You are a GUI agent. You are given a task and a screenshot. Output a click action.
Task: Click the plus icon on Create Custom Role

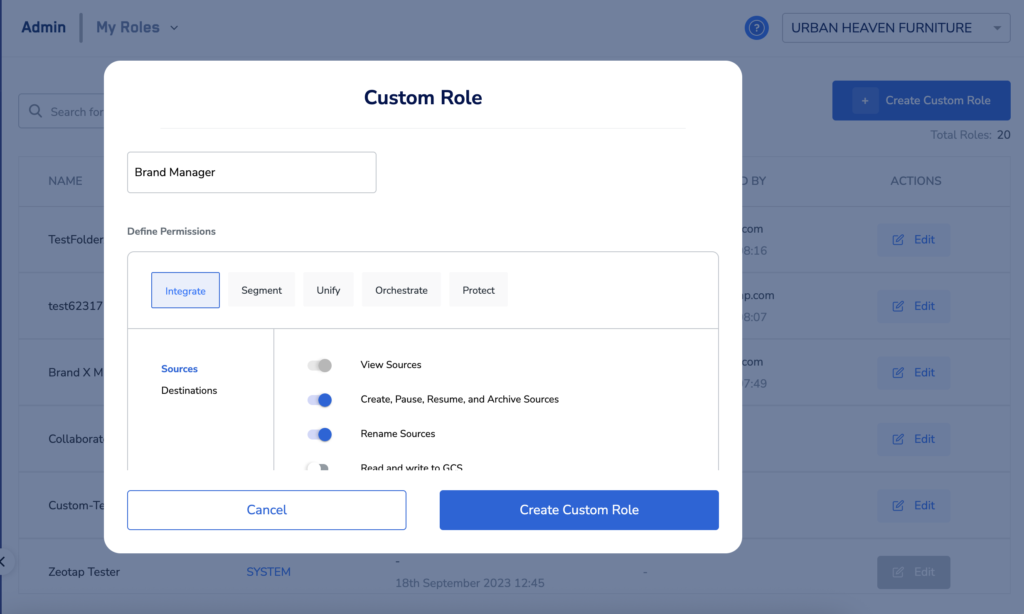[863, 100]
